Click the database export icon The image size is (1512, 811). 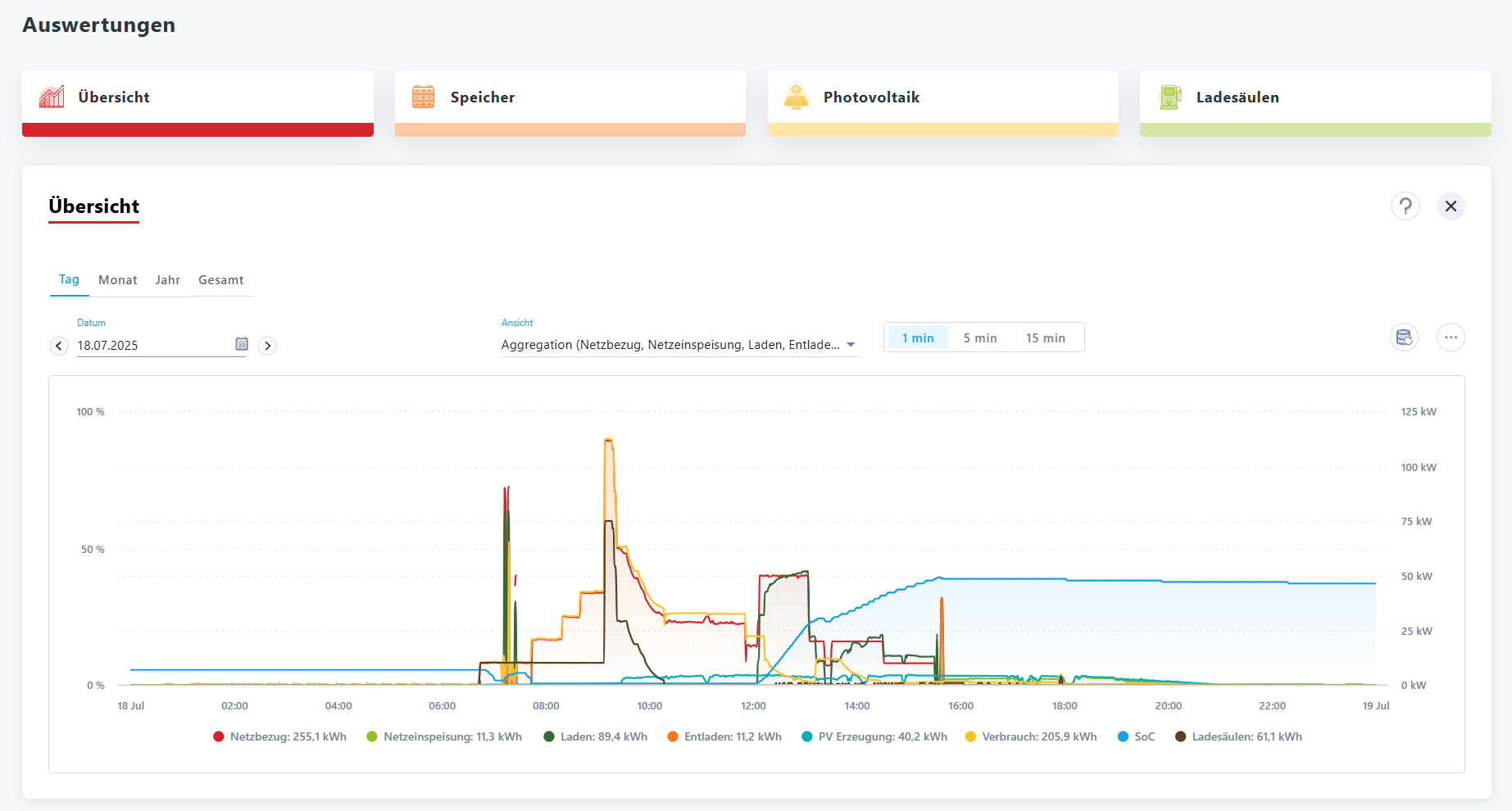(x=1405, y=338)
